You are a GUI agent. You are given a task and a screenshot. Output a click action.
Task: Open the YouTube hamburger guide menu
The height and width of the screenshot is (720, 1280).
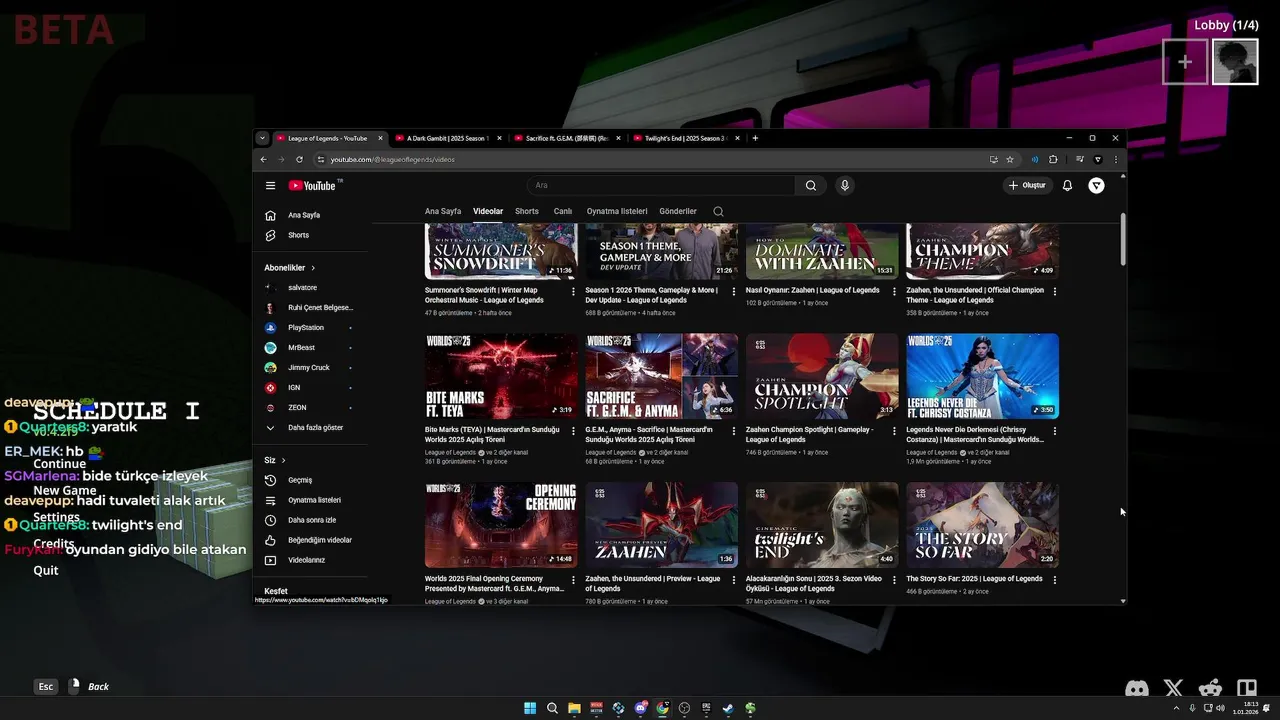(x=270, y=185)
